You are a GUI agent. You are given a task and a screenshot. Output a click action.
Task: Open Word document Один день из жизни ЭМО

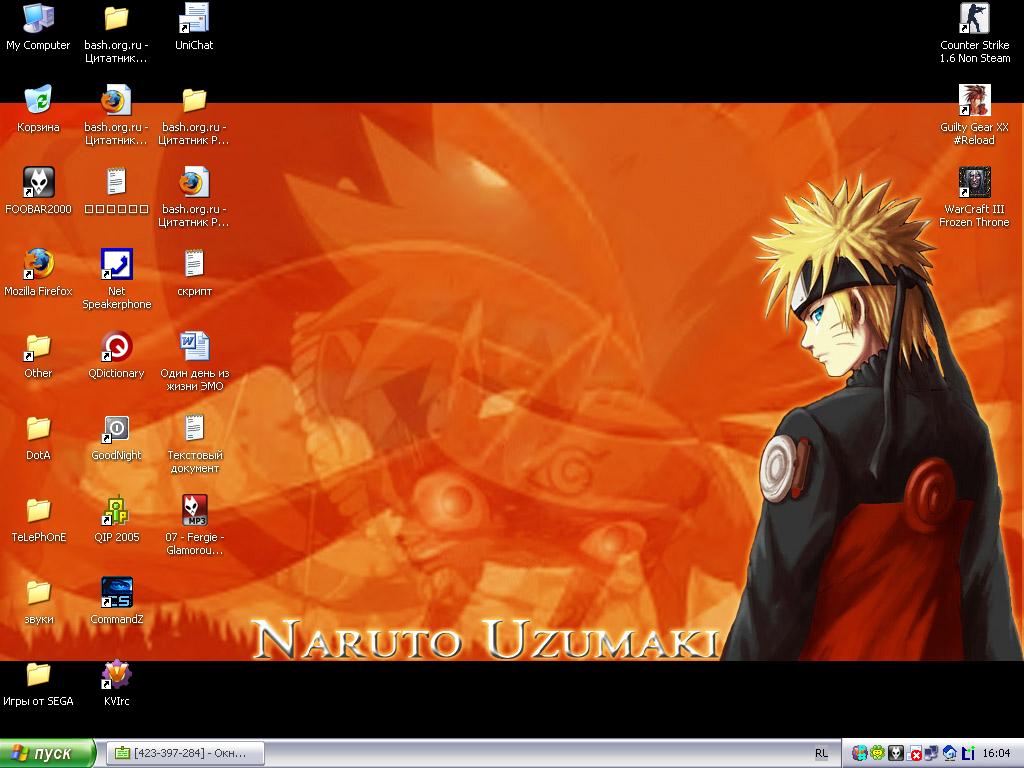coord(194,361)
